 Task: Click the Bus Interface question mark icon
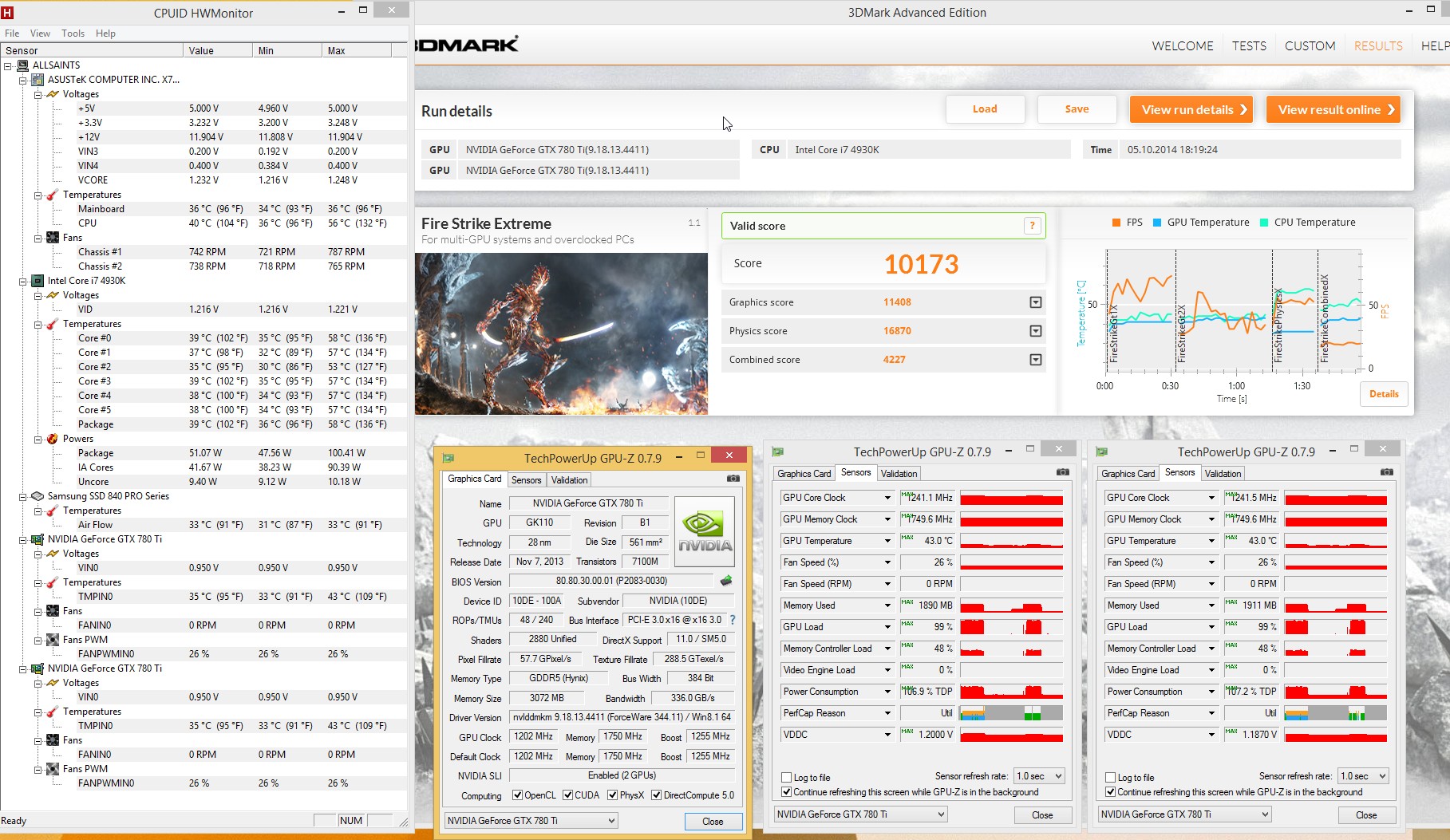[x=733, y=620]
